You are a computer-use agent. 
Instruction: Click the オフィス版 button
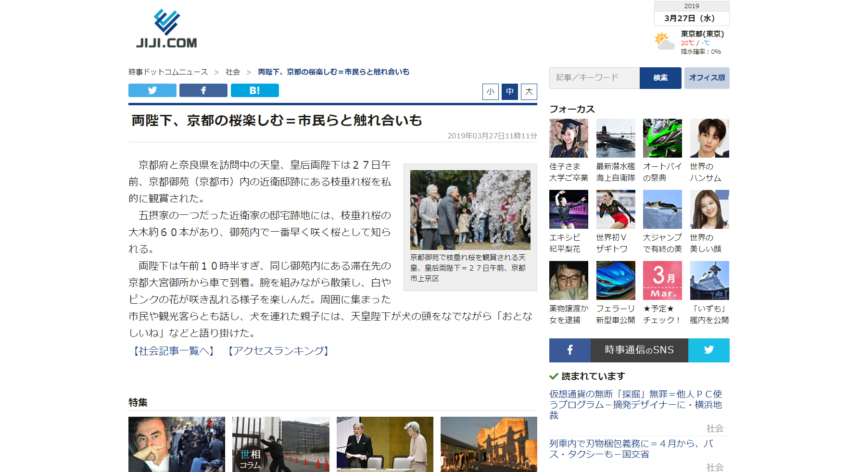pyautogui.click(x=706, y=78)
